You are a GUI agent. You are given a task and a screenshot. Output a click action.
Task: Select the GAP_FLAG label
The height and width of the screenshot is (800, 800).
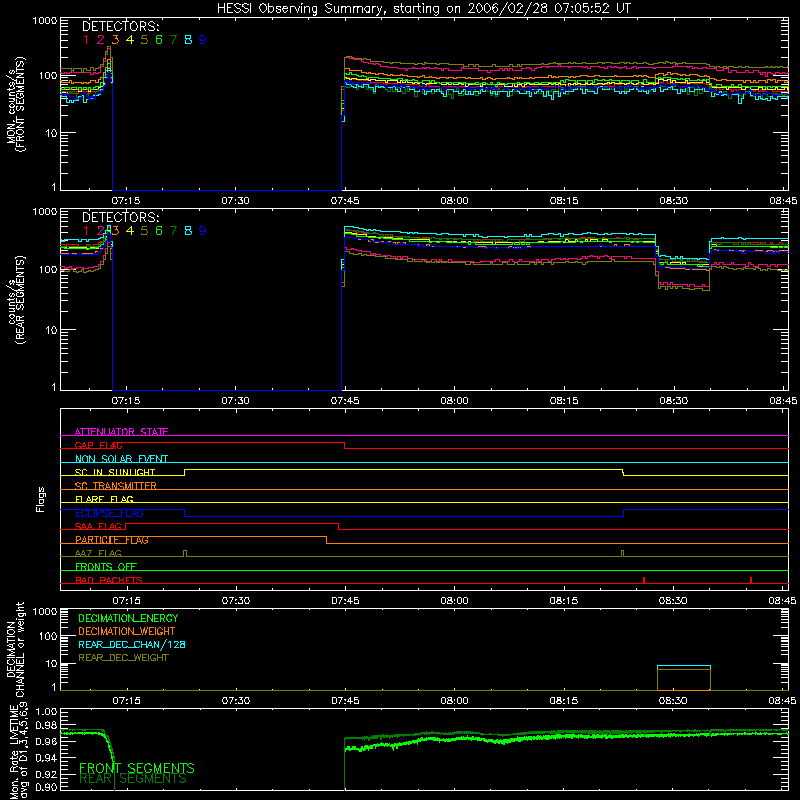point(98,445)
